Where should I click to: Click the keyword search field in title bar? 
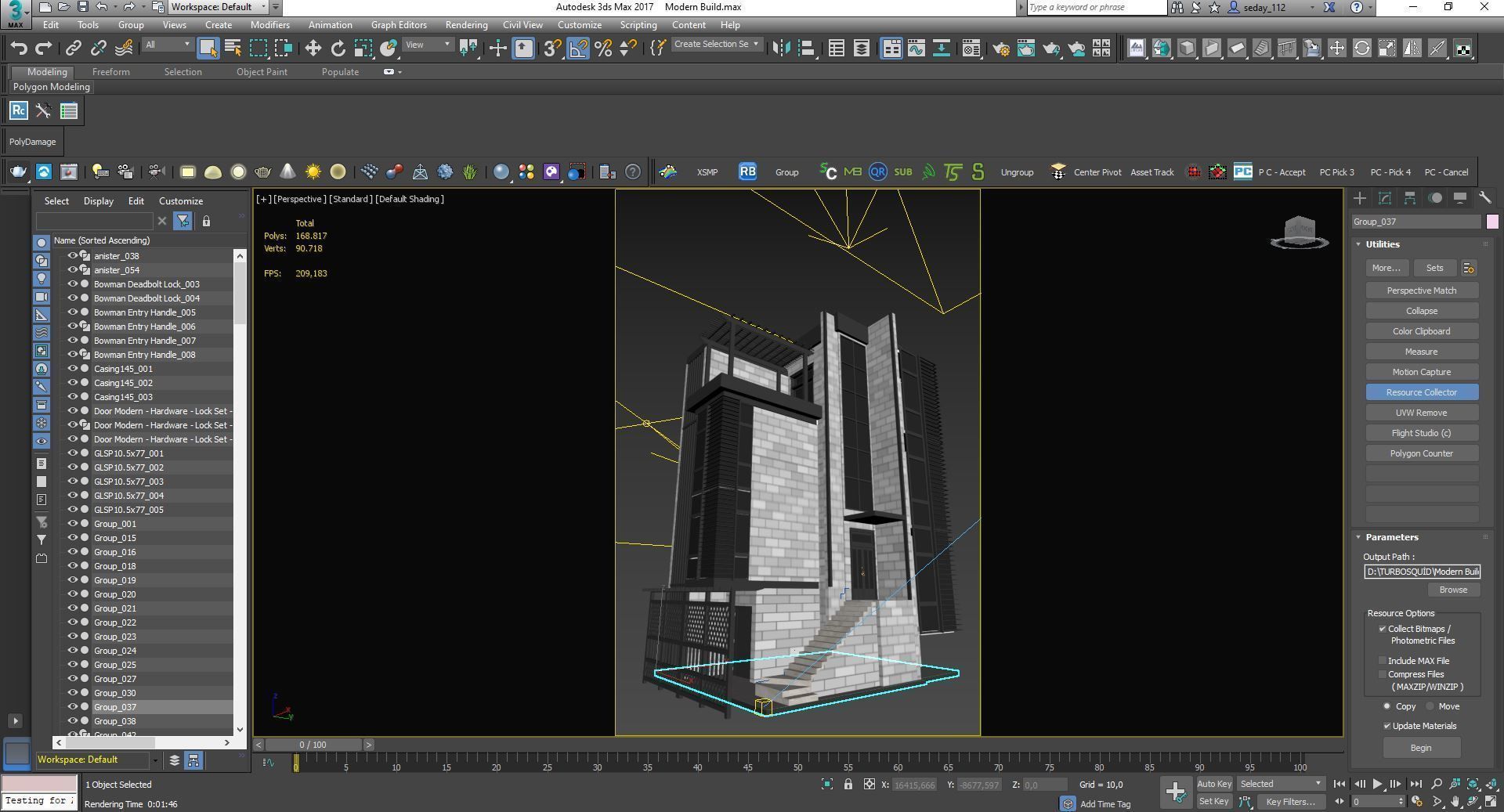point(1096,7)
